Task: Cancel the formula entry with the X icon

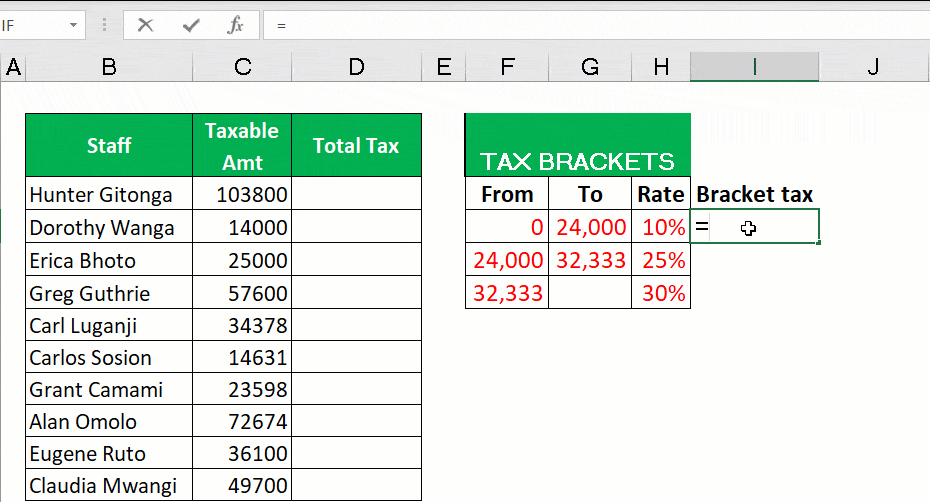Action: 145,25
